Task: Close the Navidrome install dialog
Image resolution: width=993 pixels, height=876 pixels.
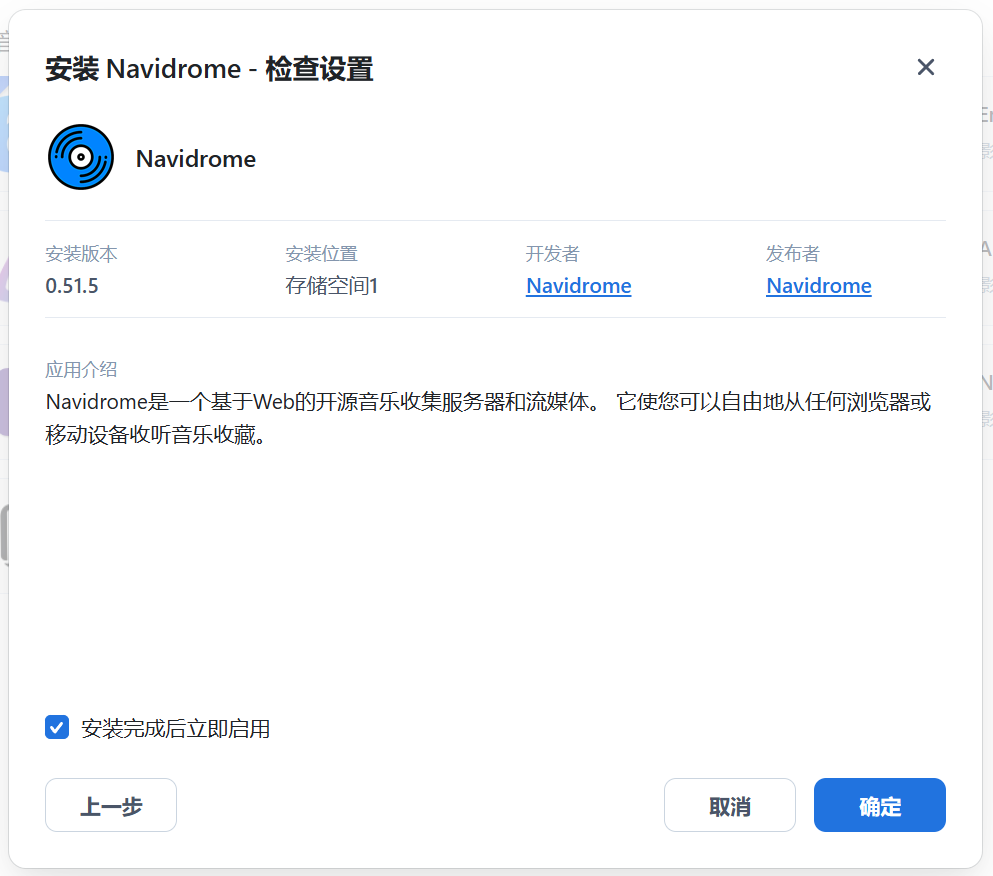Action: [x=925, y=67]
